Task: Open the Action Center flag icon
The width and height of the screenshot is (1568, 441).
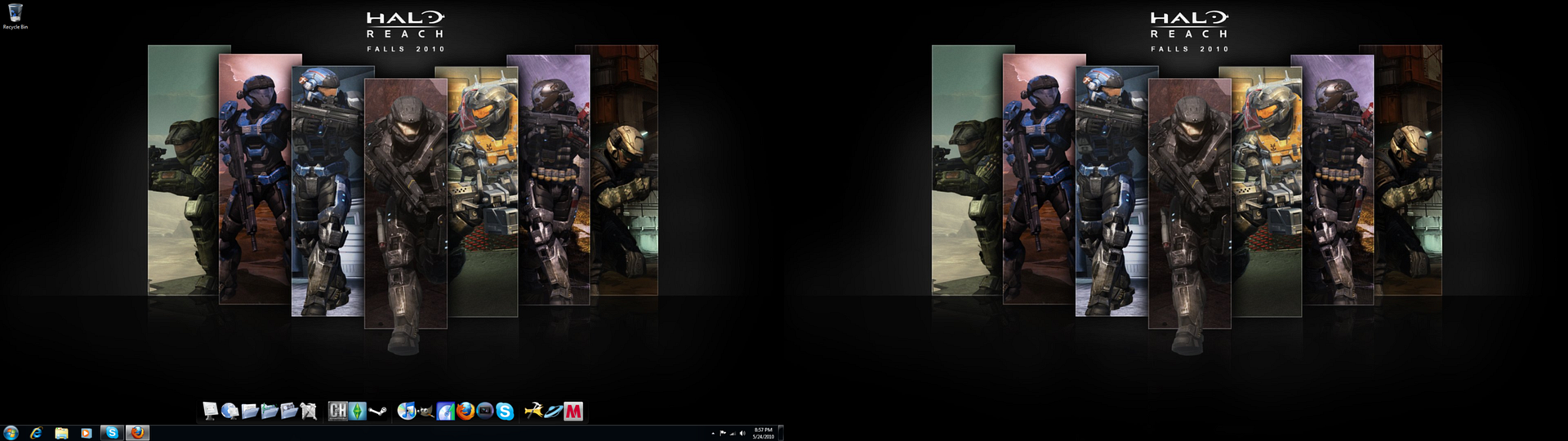Action: click(x=723, y=434)
